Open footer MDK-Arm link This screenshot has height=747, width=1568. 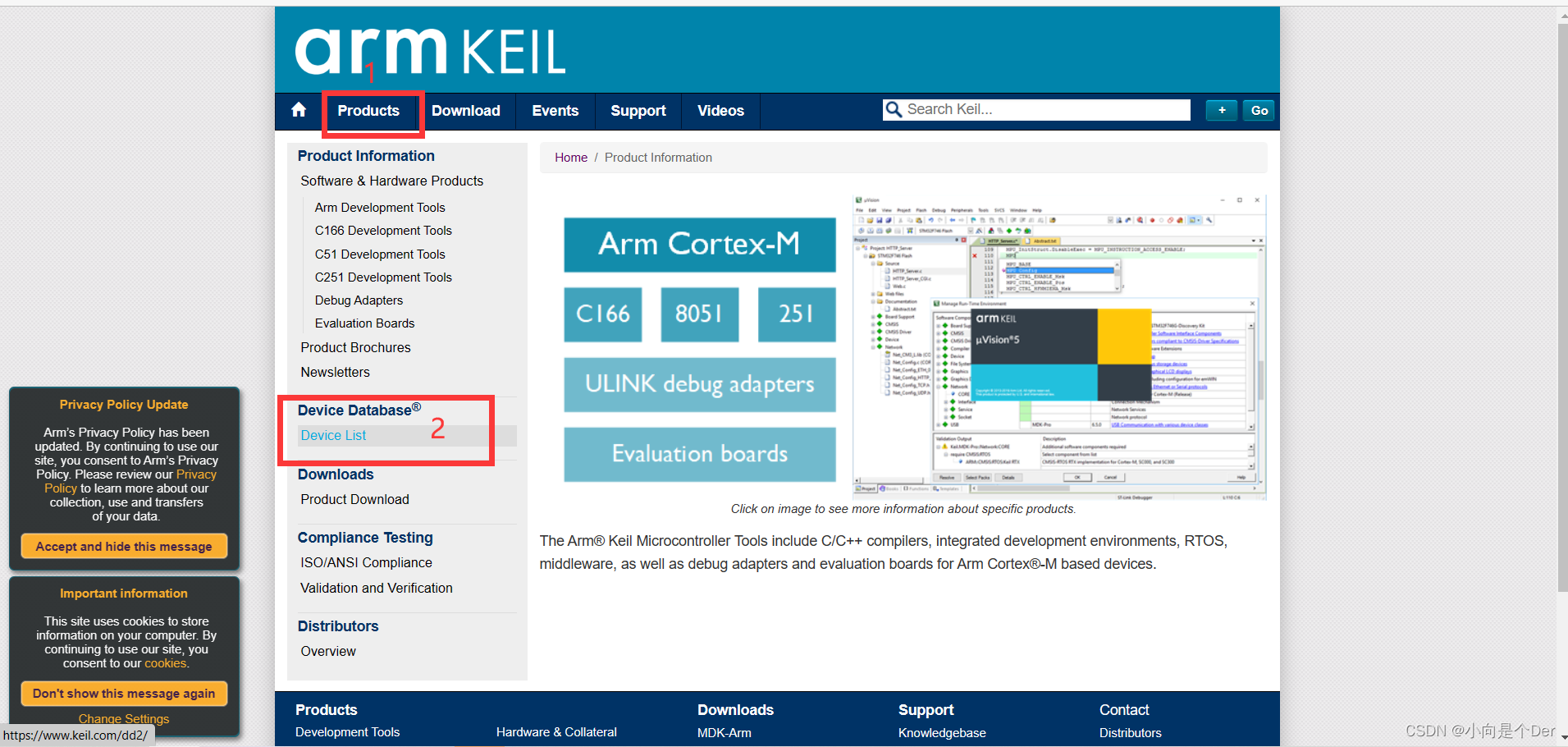coord(725,732)
